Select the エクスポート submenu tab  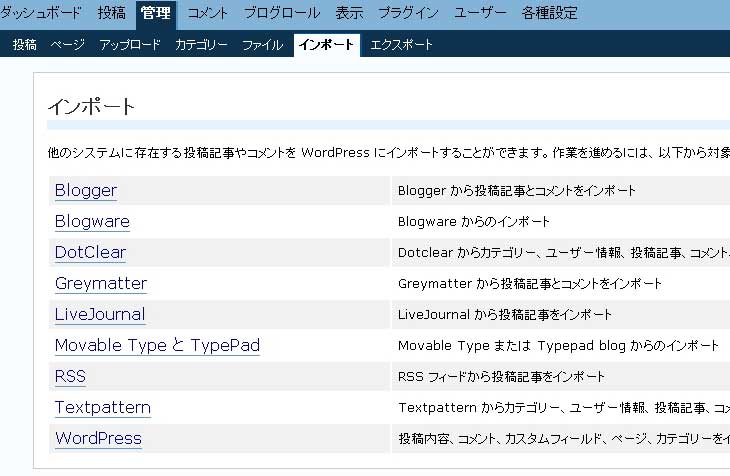coord(401,45)
